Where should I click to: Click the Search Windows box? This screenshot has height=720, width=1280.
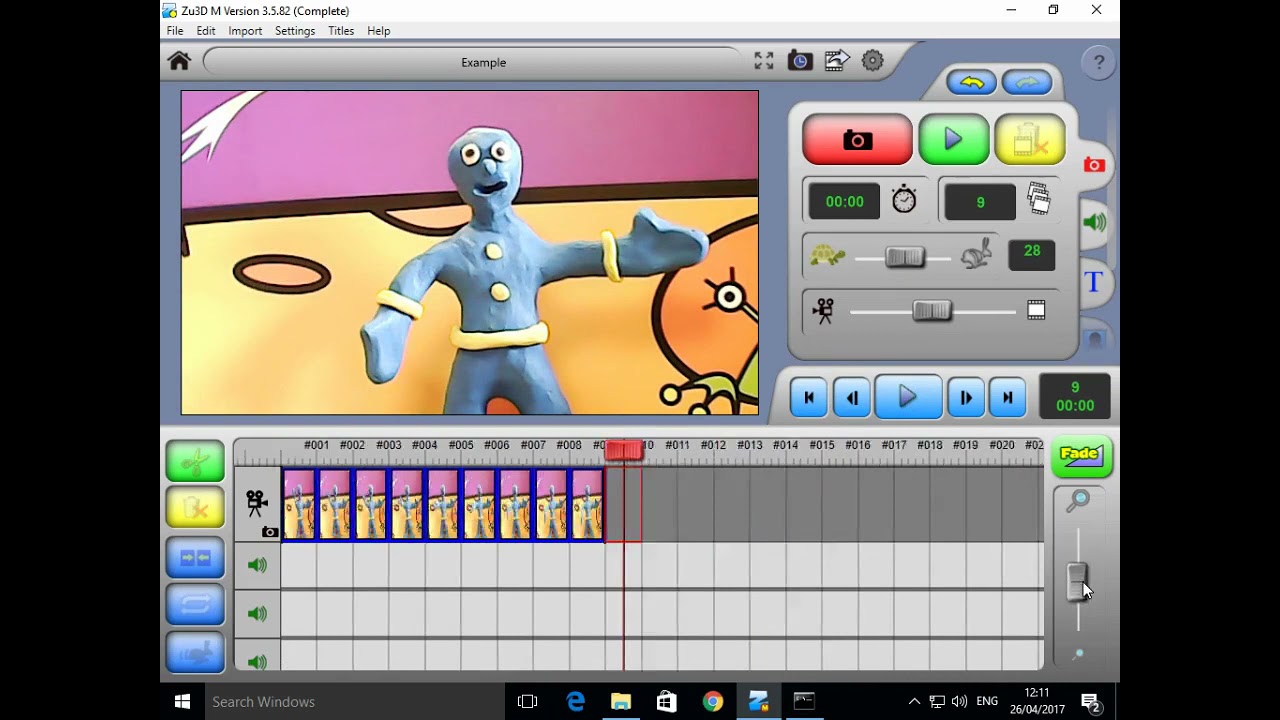click(355, 702)
